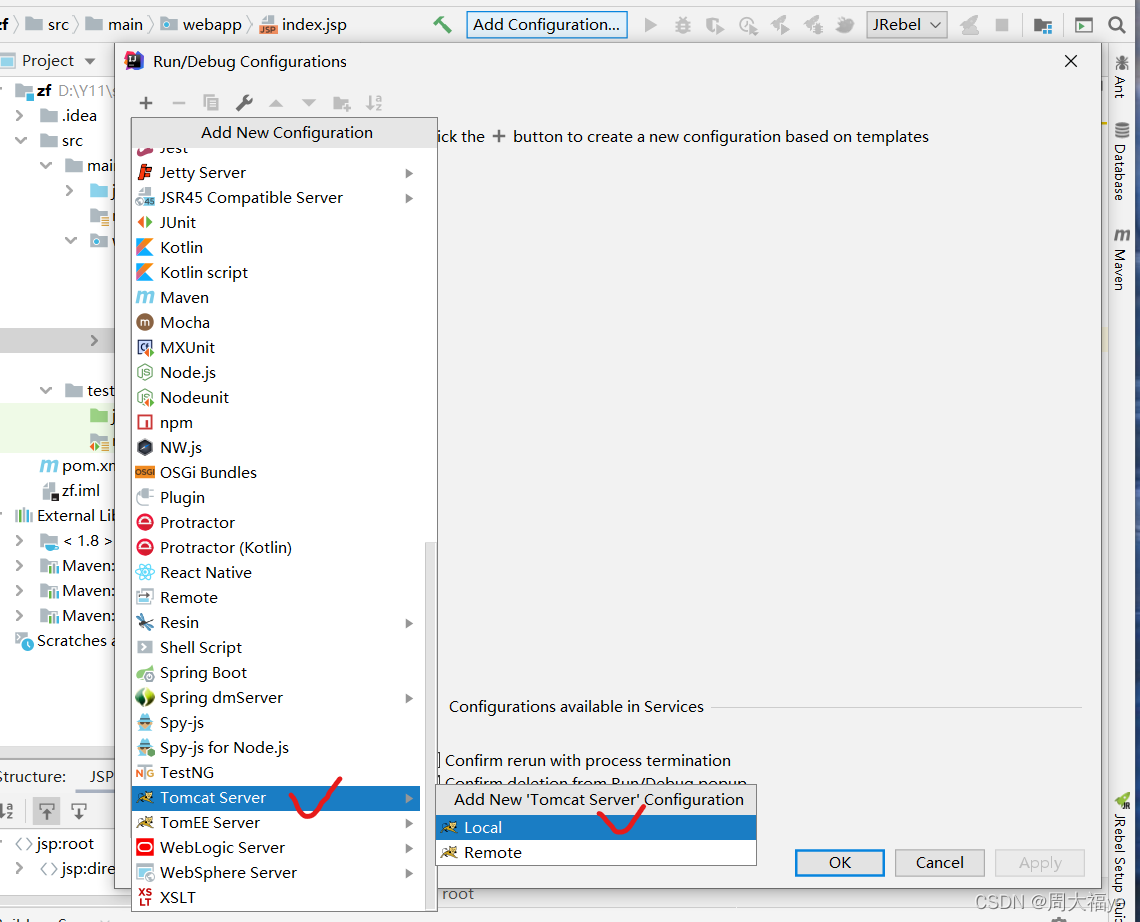Collapse the src folder in Project tree
This screenshot has height=922, width=1140.
click(20, 140)
